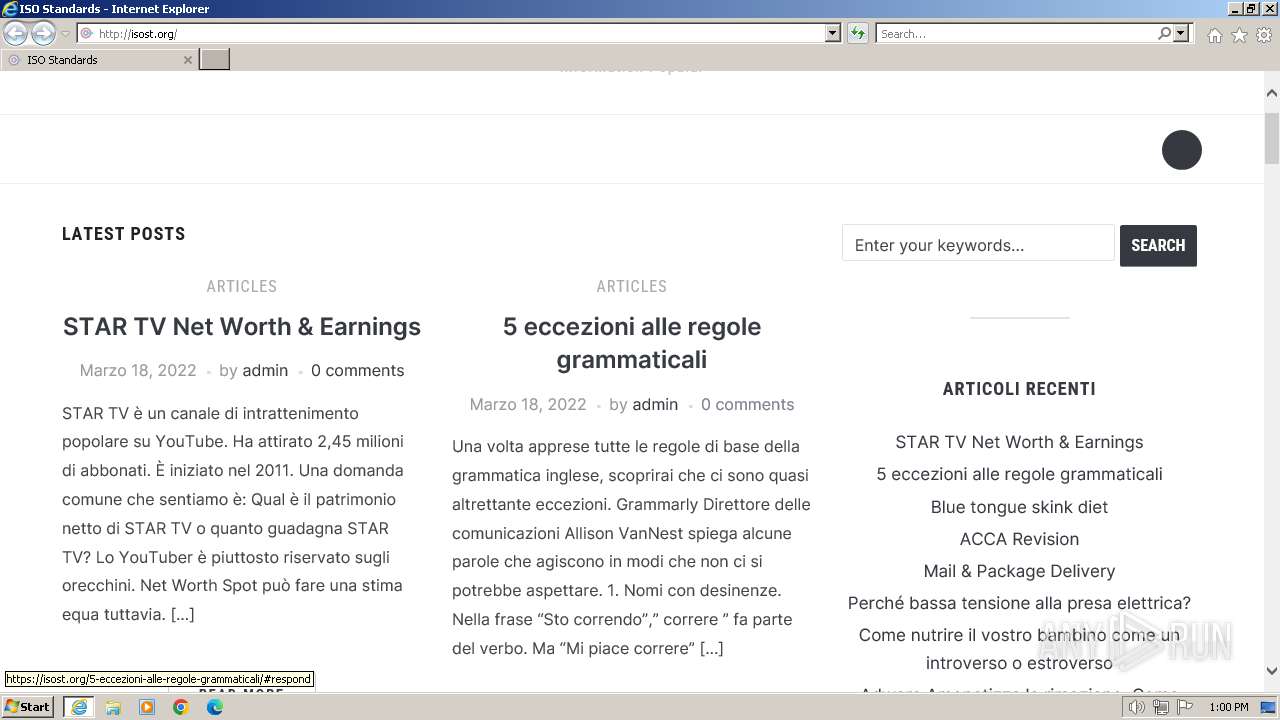Open Internet Explorer from the taskbar
Screen dimensions: 1280x720
tap(78, 707)
